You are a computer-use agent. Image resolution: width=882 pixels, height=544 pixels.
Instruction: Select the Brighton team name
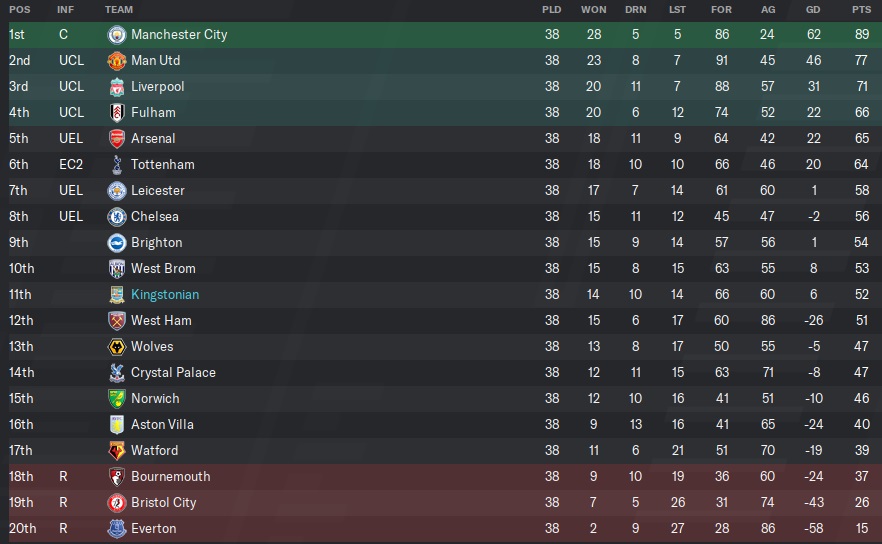[157, 242]
